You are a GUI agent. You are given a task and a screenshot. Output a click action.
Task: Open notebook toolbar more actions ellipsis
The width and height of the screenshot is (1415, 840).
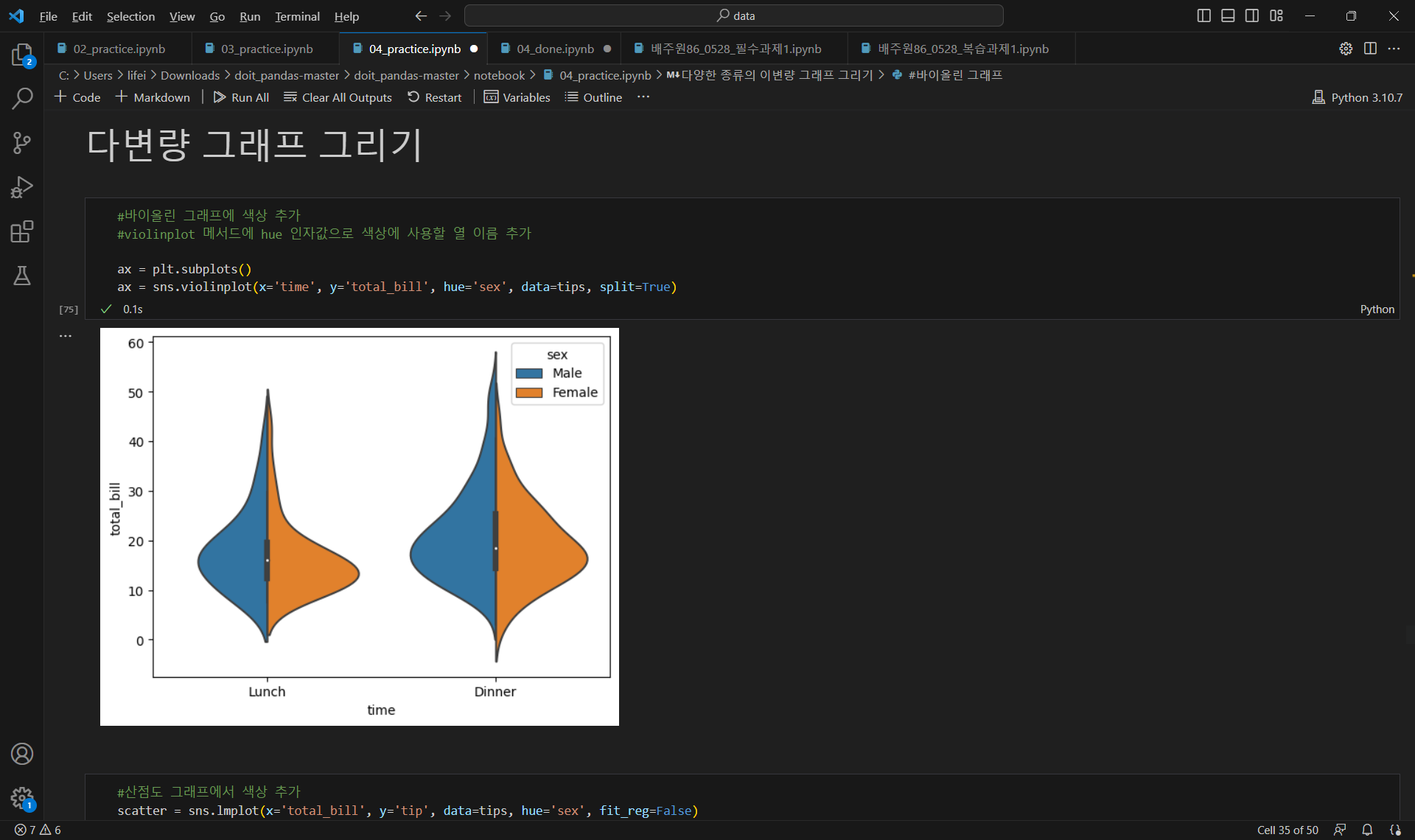[x=643, y=97]
